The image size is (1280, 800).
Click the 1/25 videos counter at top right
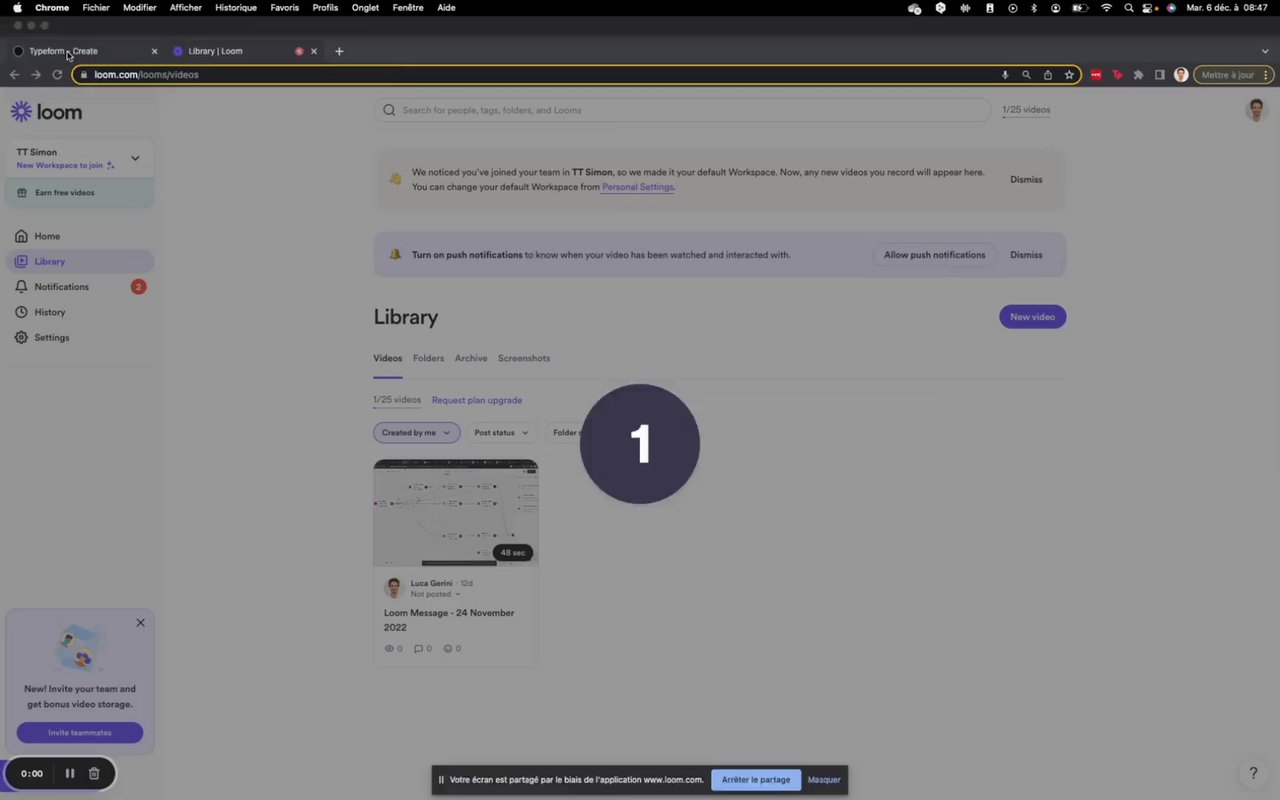pos(1026,110)
